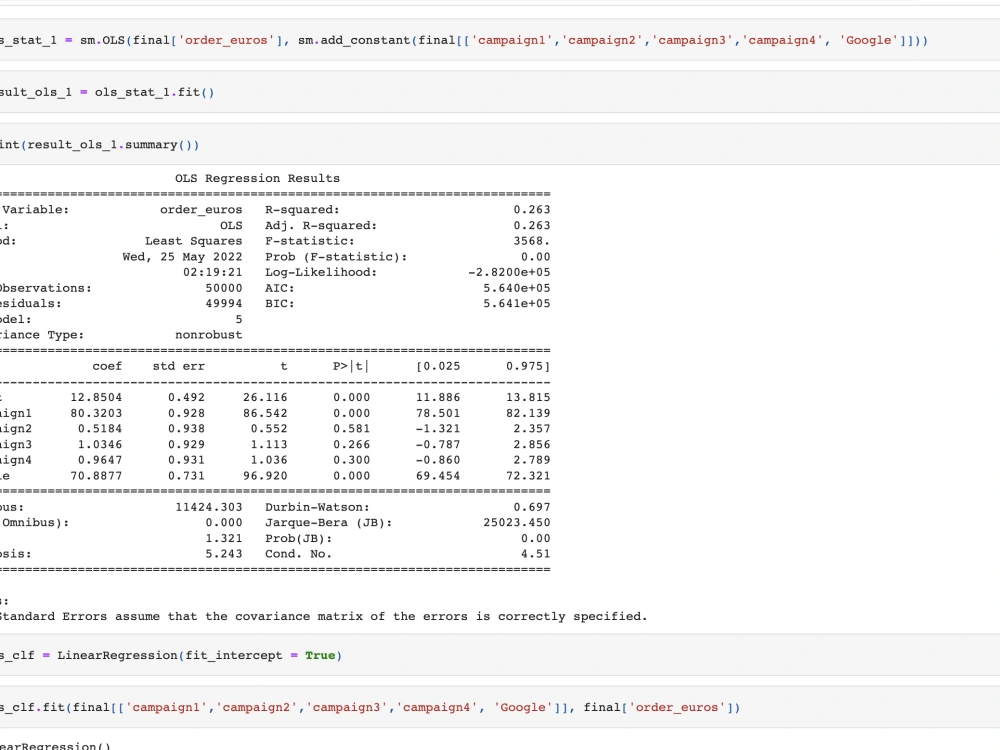This screenshot has height=750, width=1000.
Task: Click the sm.OLS code cell to edit it
Action: (400, 40)
